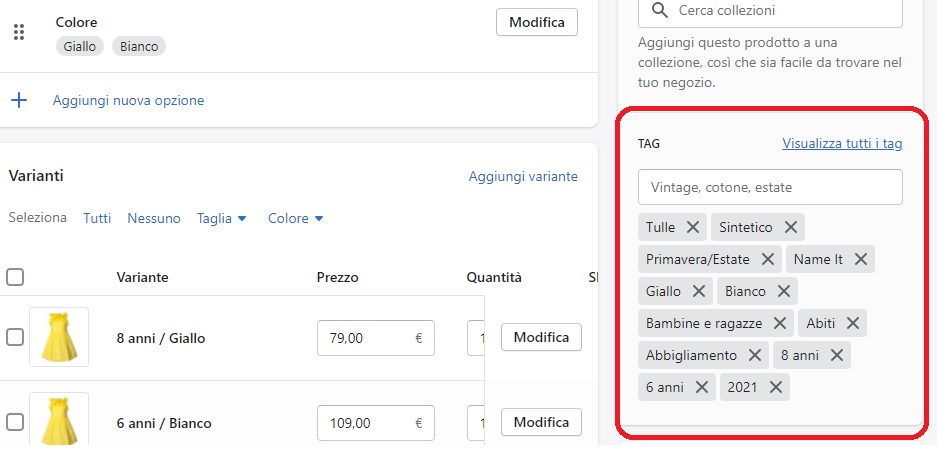Open Visualizza tutti i tag link
The width and height of the screenshot is (937, 454).
842,143
